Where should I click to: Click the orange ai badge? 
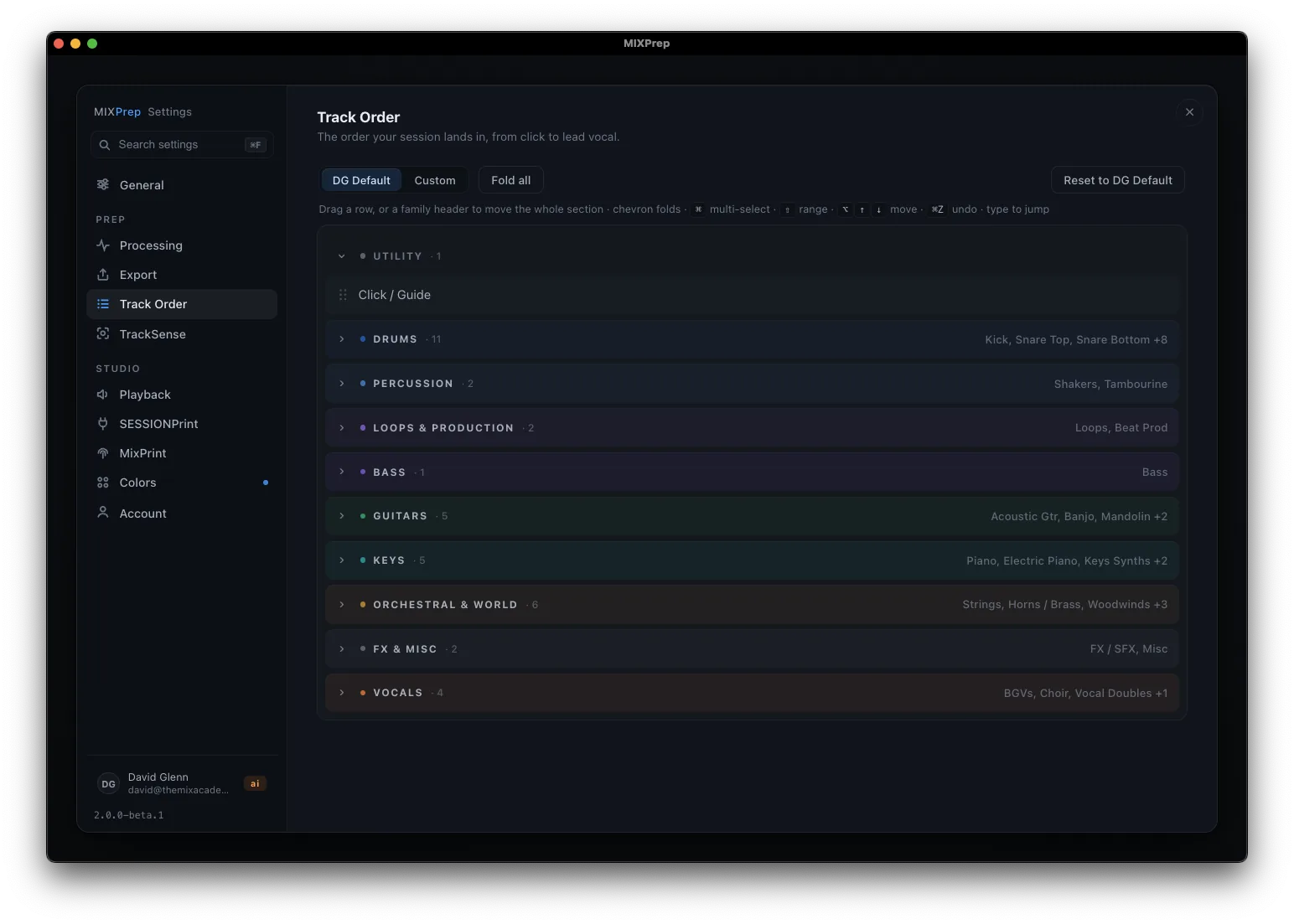255,784
